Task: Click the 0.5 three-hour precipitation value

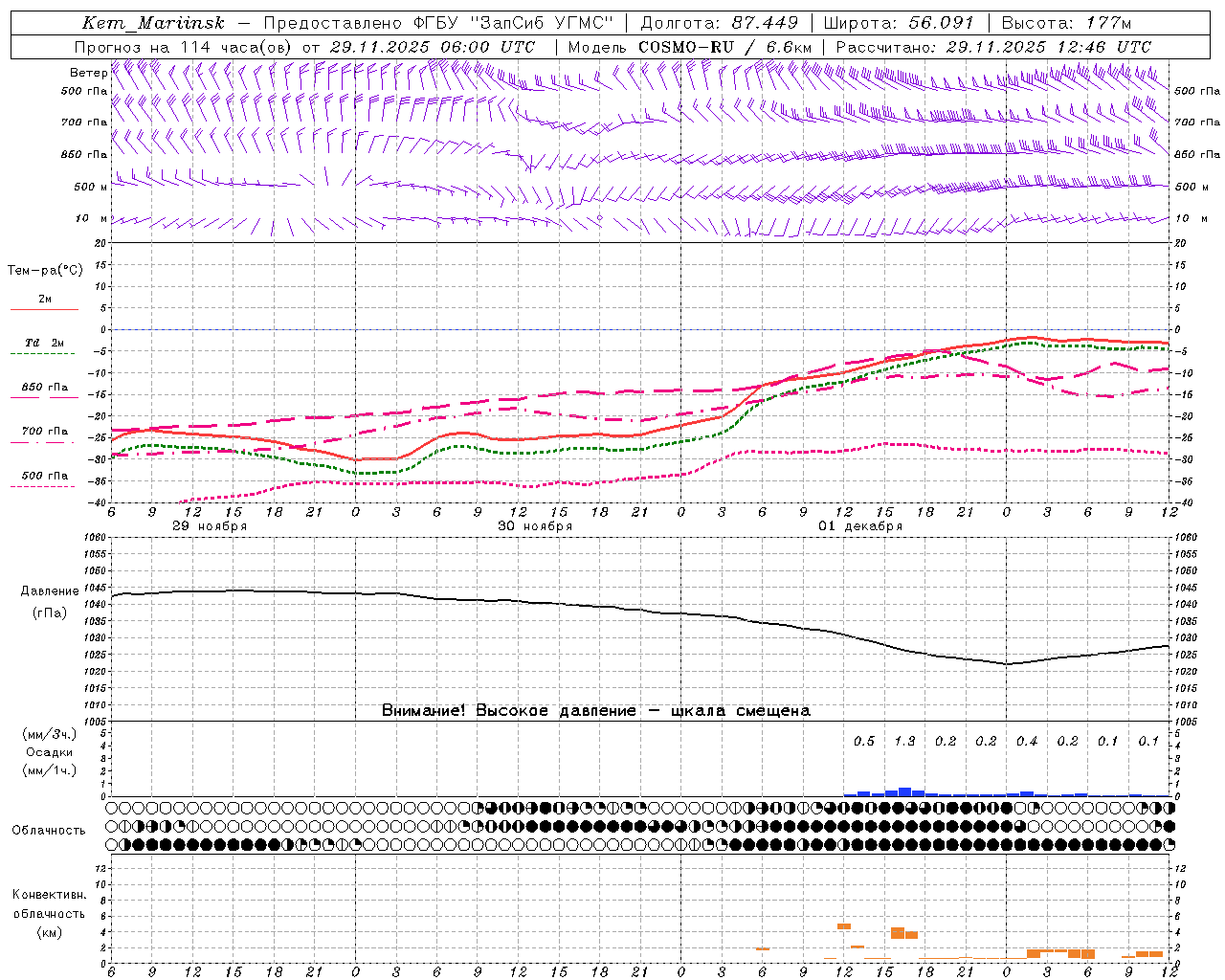Action: tap(864, 742)
